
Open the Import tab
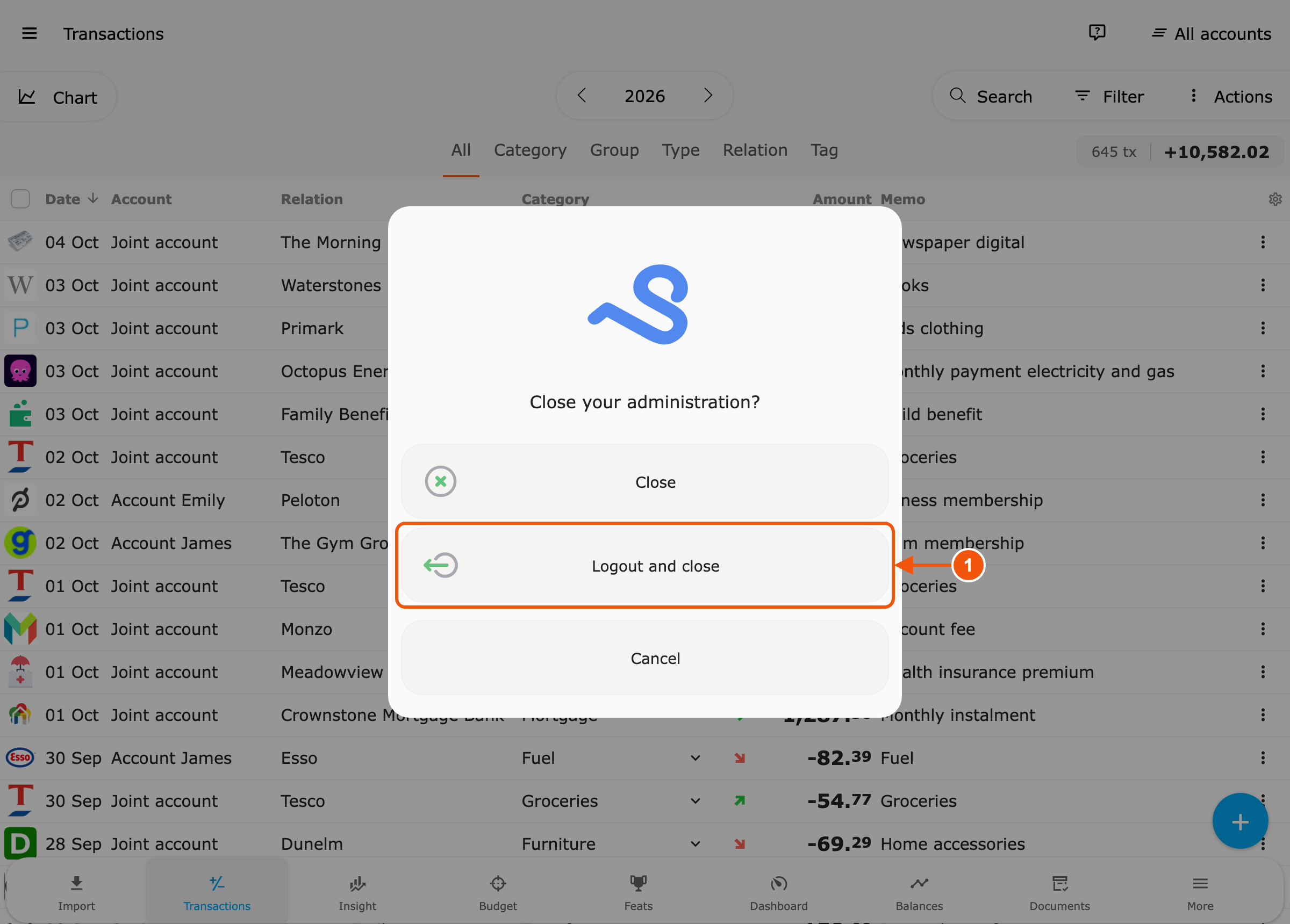(76, 893)
